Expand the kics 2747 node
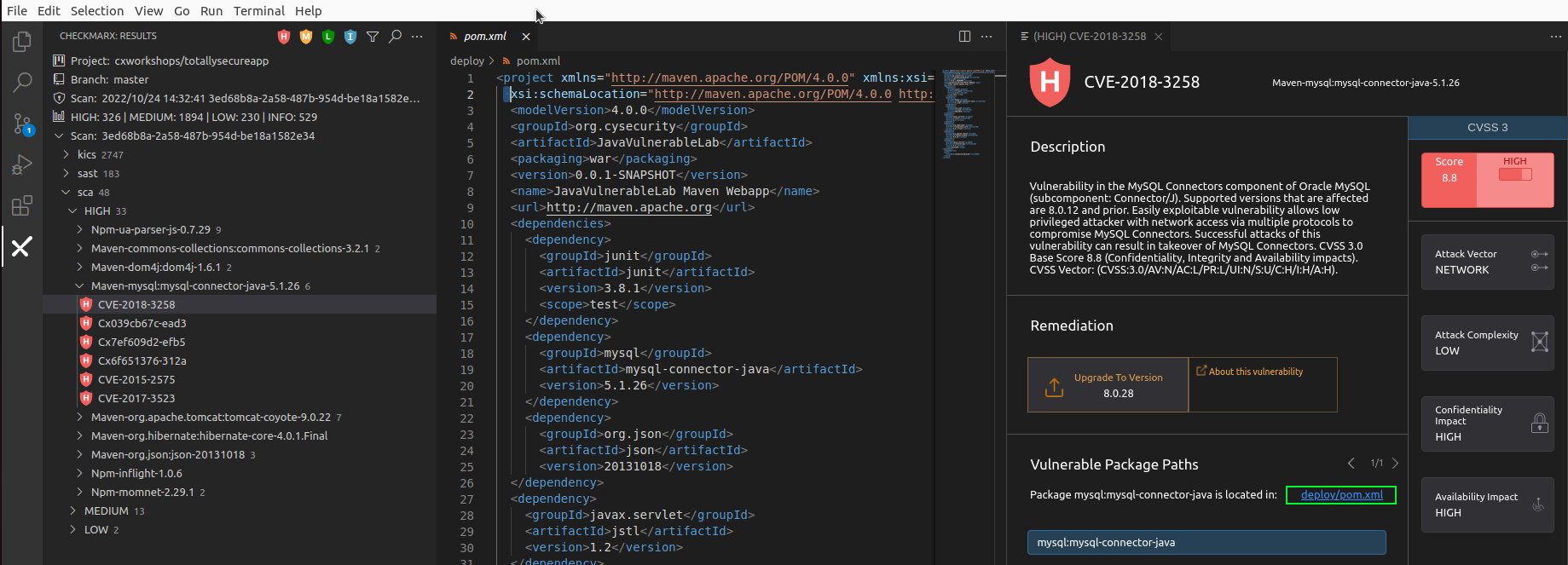This screenshot has height=565, width=1568. [x=66, y=154]
